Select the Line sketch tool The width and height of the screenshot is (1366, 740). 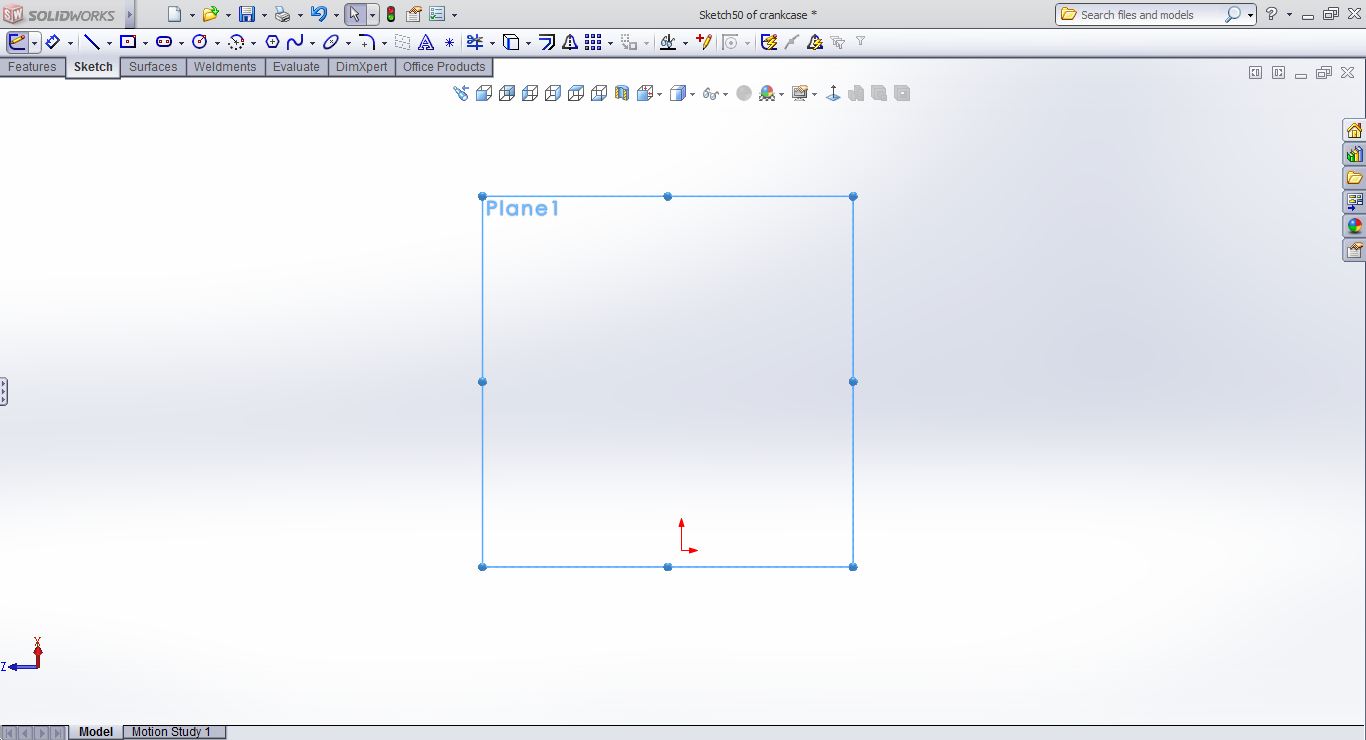pos(92,42)
